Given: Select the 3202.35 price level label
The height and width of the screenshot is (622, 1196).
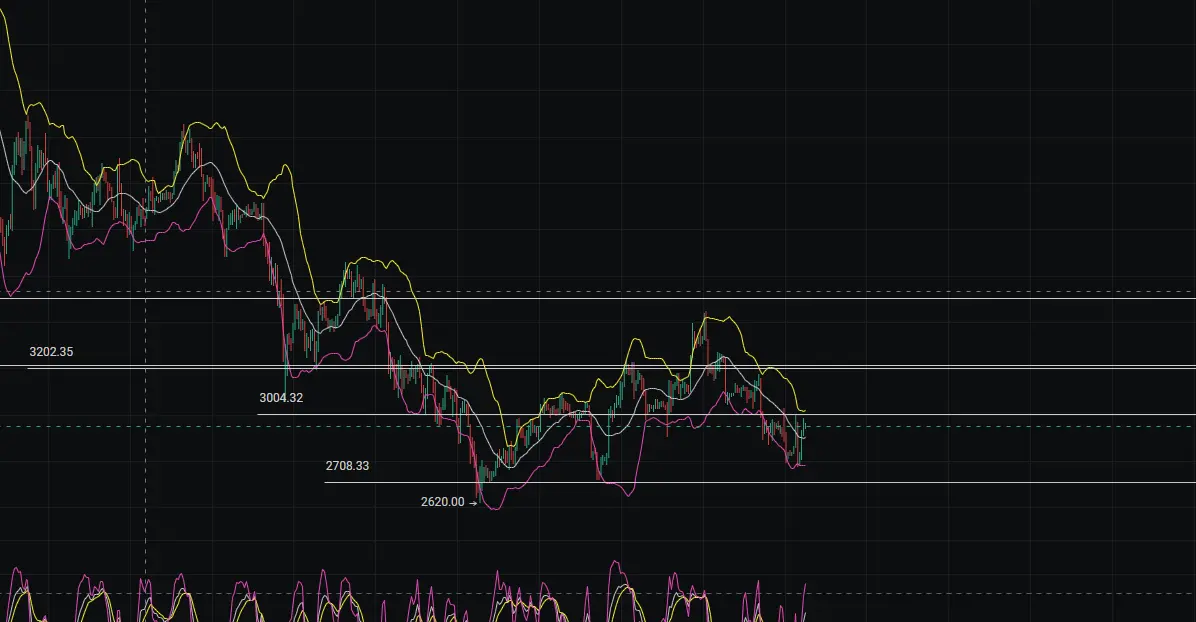Looking at the screenshot, I should [51, 352].
